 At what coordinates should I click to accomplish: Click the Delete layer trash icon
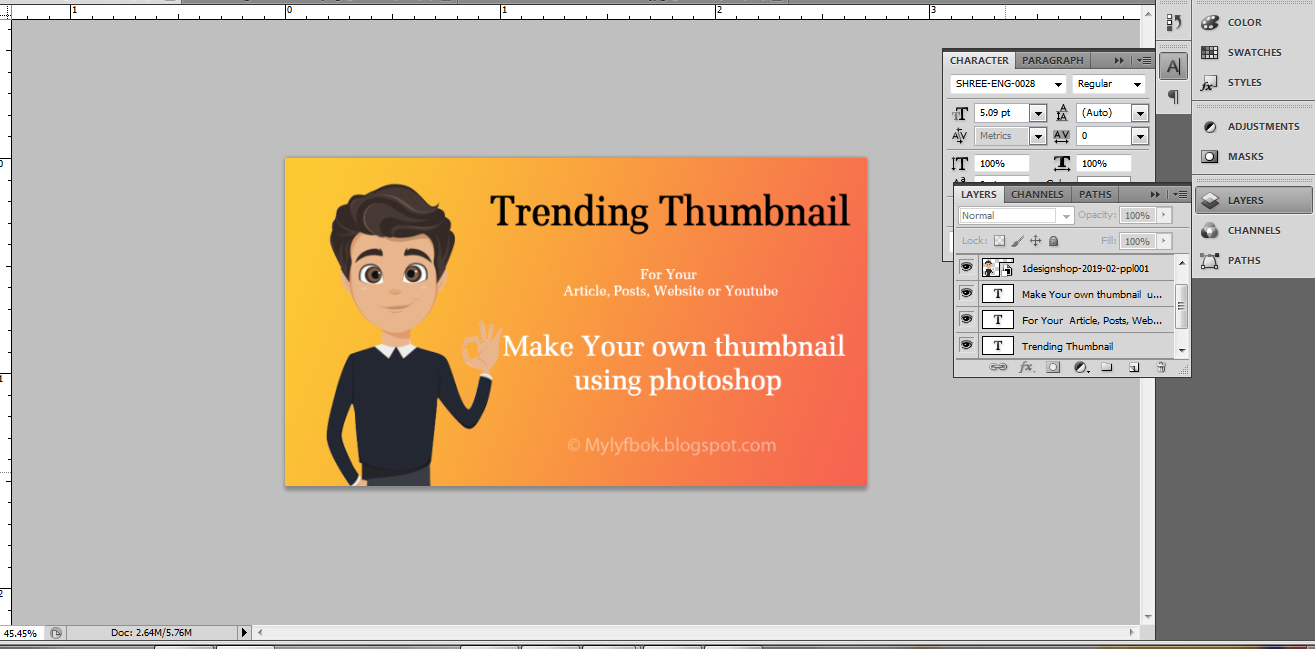pyautogui.click(x=1160, y=367)
